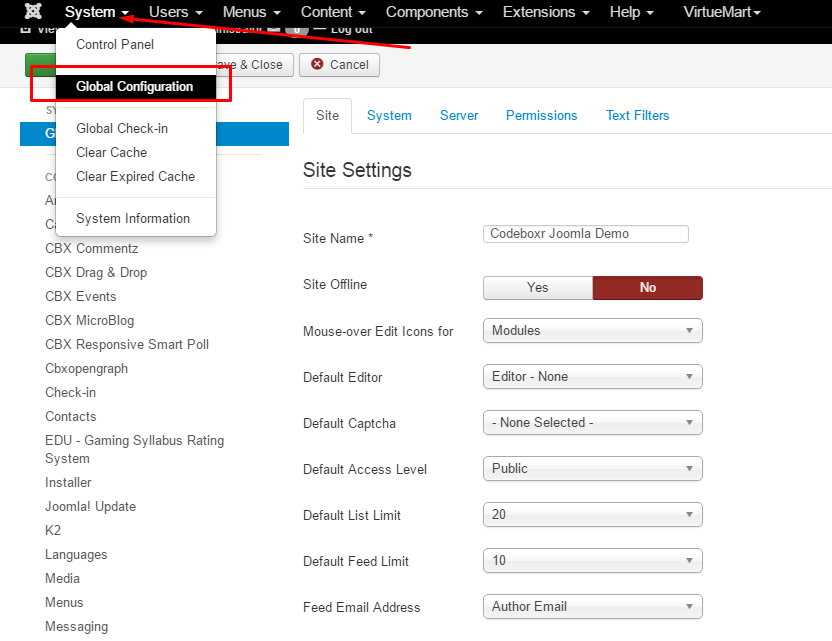Go to Messaging in sidebar
832x641 pixels.
click(x=76, y=627)
